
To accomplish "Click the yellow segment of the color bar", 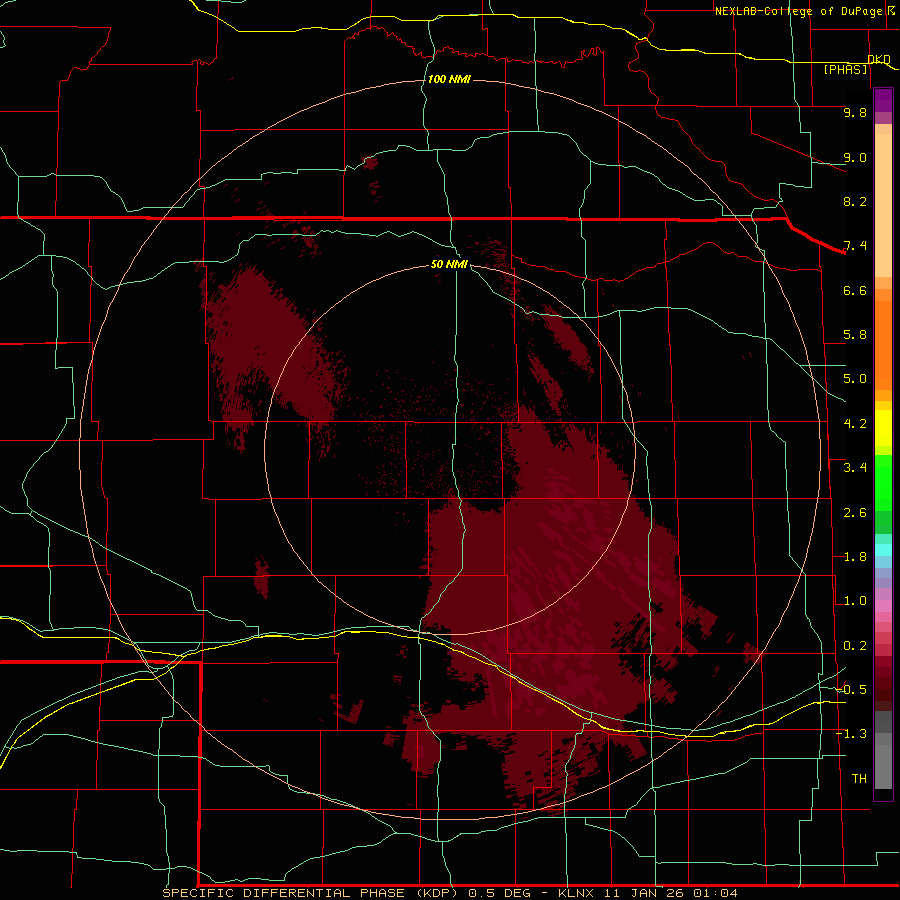I will point(883,428).
